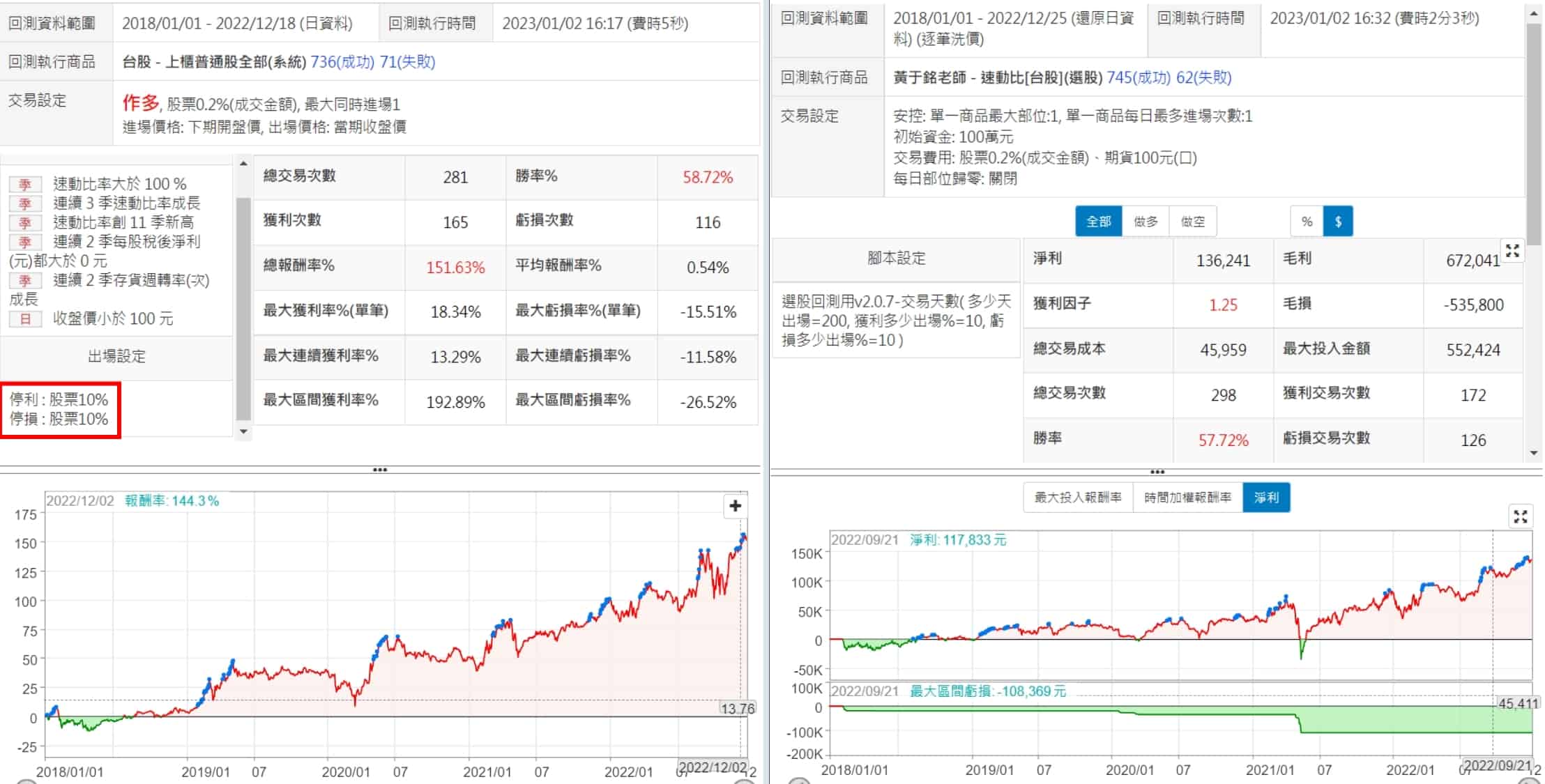Click the 季 badge beside 速動比率創 11 季新高
The width and height of the screenshot is (1545, 784).
click(x=25, y=223)
